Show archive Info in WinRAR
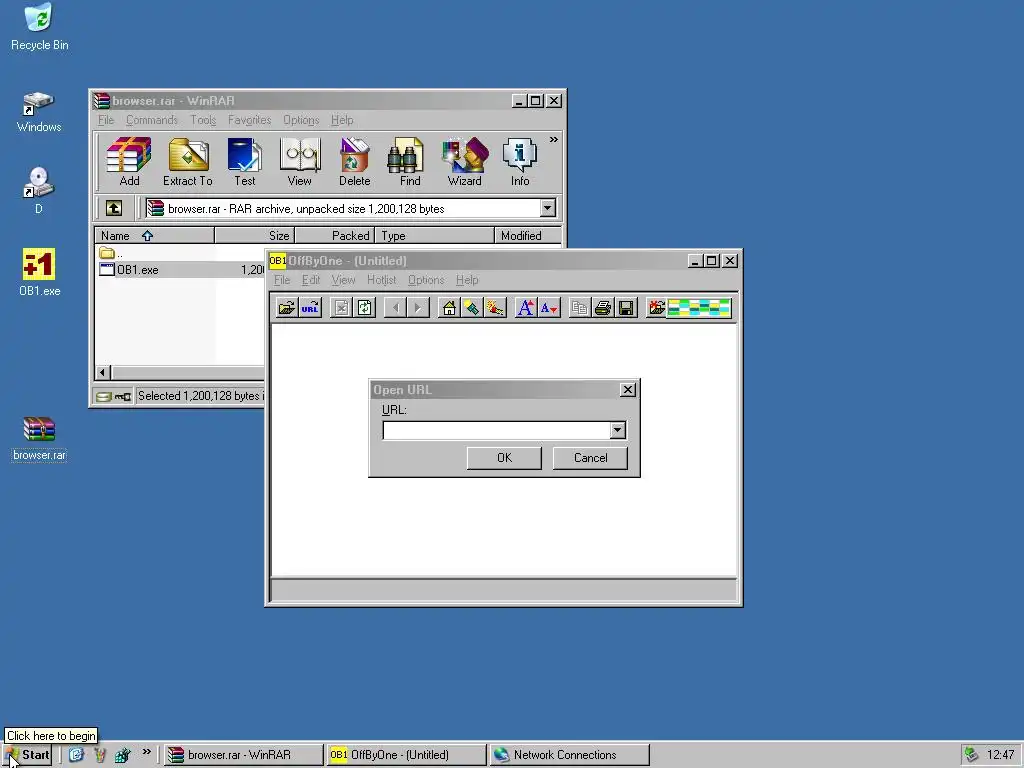The width and height of the screenshot is (1024, 768). tap(520, 162)
